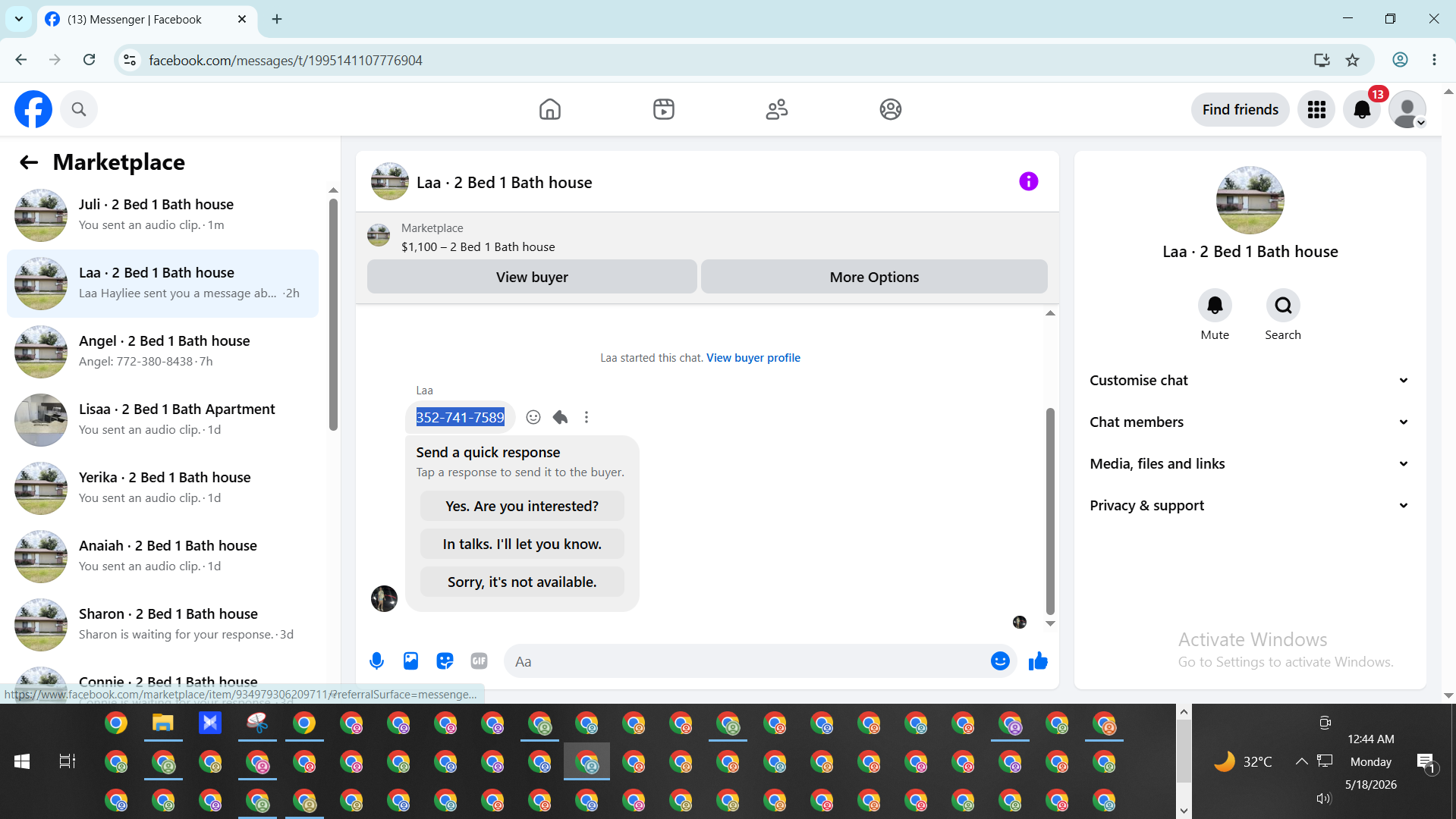Viewport: 1456px width, 819px height.
Task: Open more options for the phone message
Action: point(586,417)
